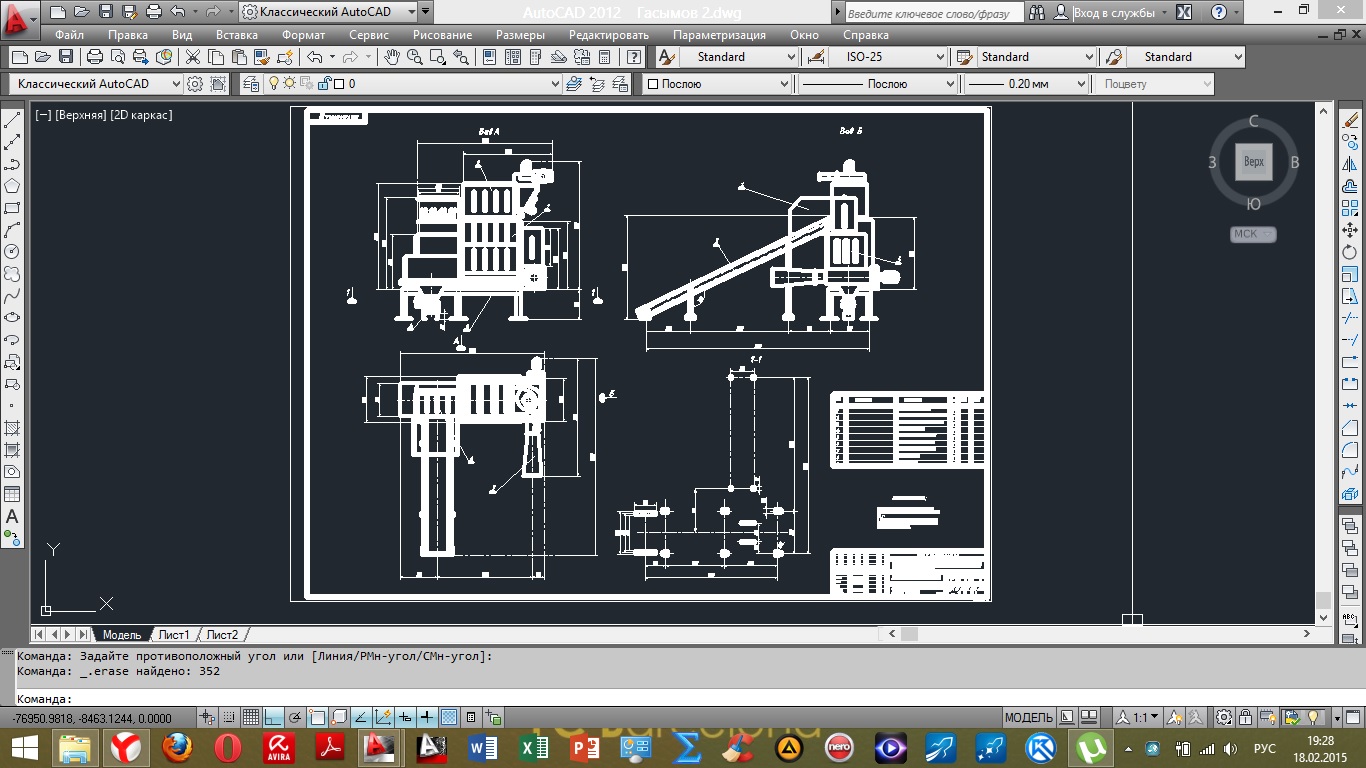
Task: Open Plot Preview in the standard toolbar
Action: pyautogui.click(x=118, y=57)
